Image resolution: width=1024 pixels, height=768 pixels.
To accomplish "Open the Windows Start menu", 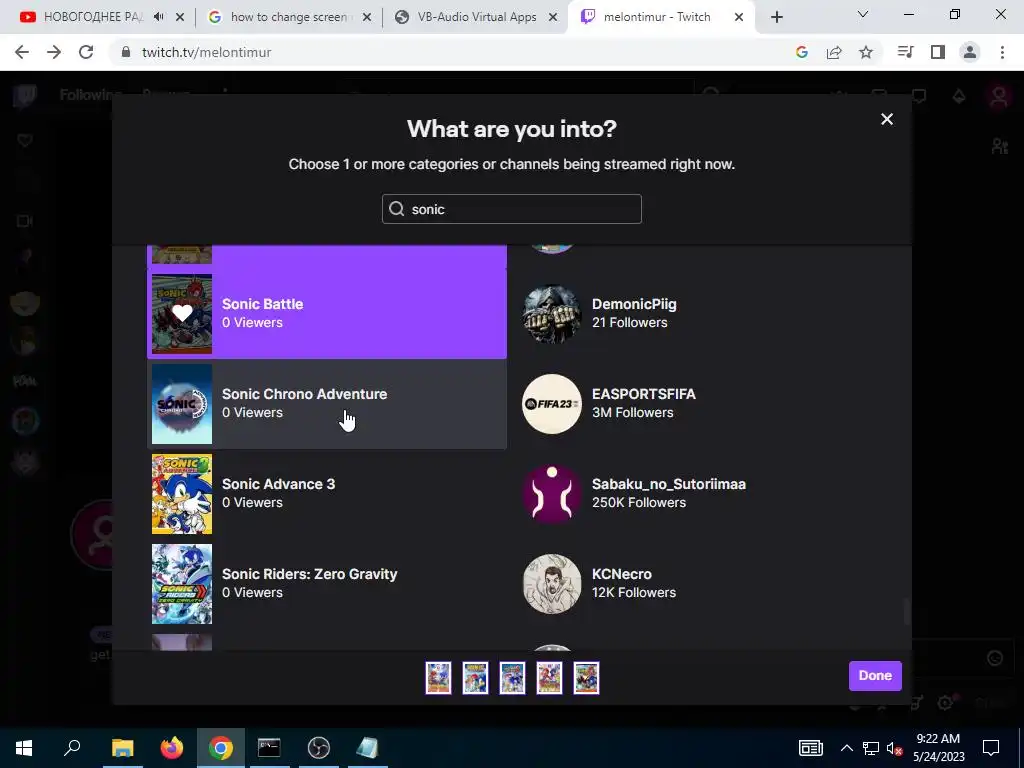I will click(x=24, y=748).
